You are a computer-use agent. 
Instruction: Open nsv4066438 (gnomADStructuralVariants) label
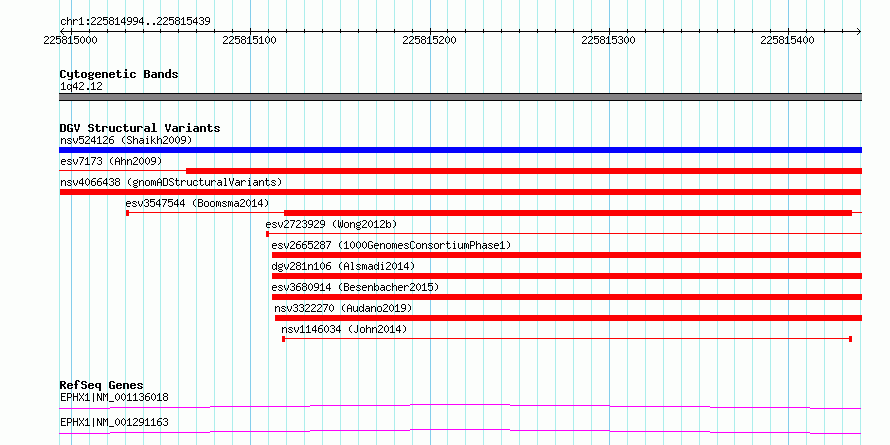tap(171, 182)
